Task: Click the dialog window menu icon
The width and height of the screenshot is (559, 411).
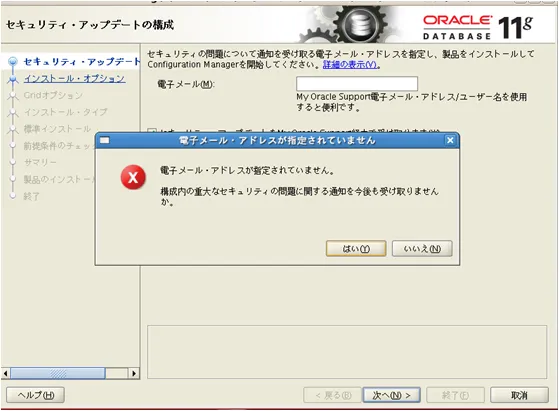Action: 104,140
